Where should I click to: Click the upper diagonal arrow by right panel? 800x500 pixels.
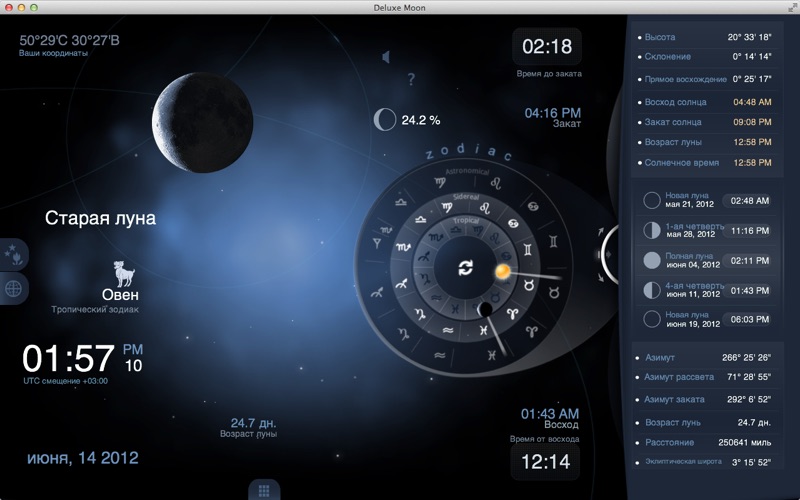point(601,232)
